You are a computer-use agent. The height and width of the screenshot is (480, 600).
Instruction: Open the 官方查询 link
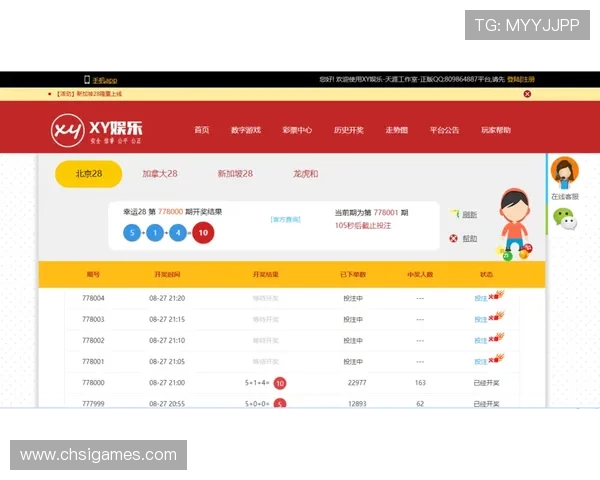[285, 219]
